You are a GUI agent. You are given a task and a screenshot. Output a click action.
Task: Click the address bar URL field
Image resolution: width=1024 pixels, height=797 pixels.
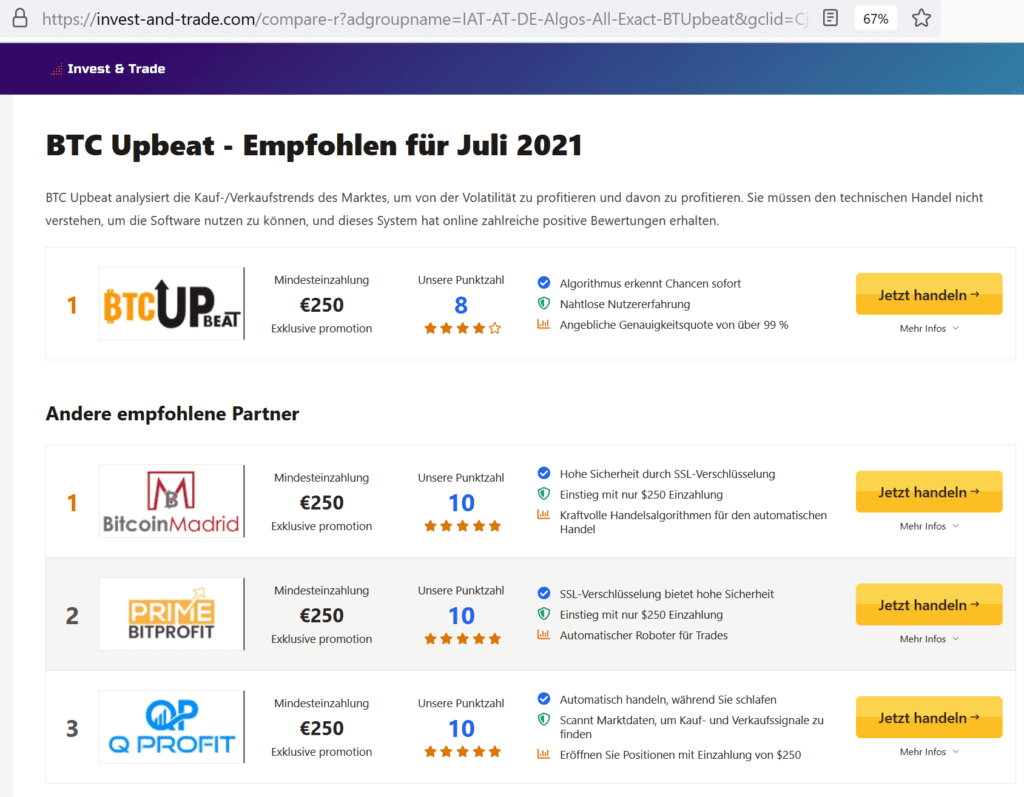point(424,18)
